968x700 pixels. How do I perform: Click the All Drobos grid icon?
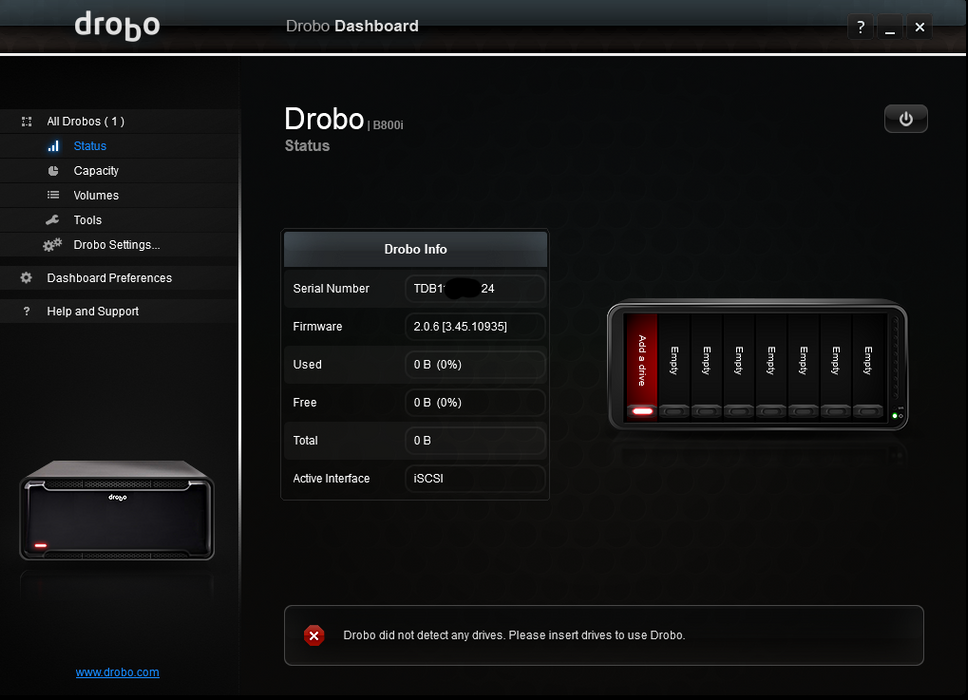pyautogui.click(x=27, y=122)
